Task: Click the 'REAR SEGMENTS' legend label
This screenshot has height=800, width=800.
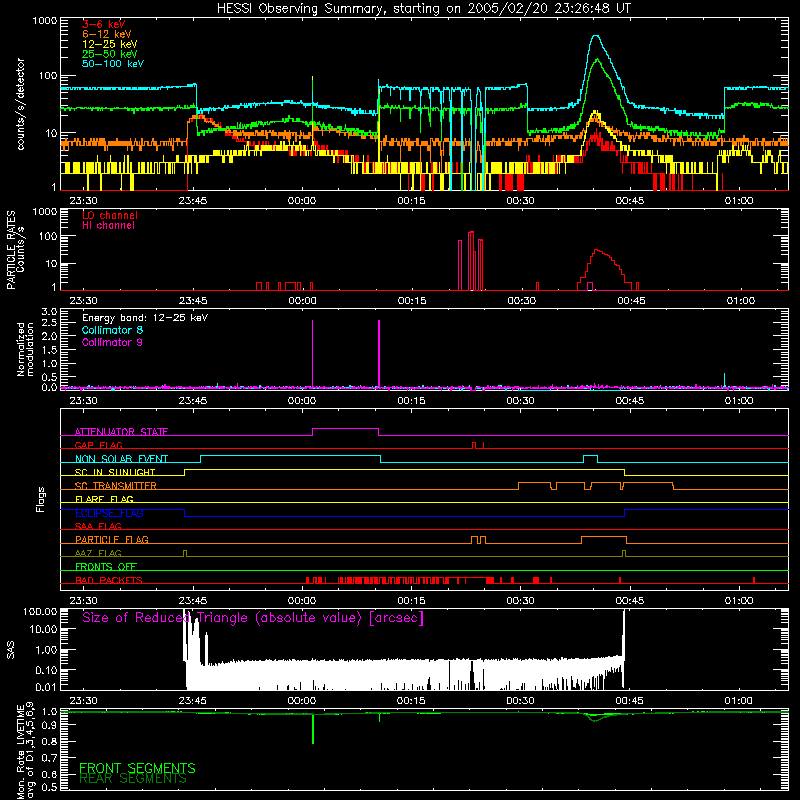Action: pos(133,779)
